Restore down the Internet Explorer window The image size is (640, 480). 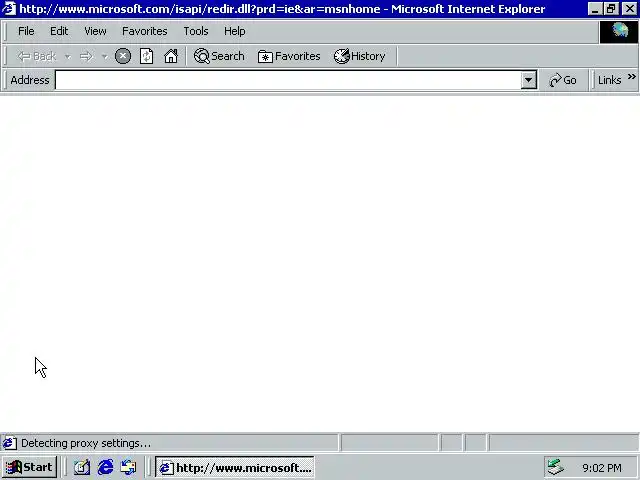click(611, 9)
